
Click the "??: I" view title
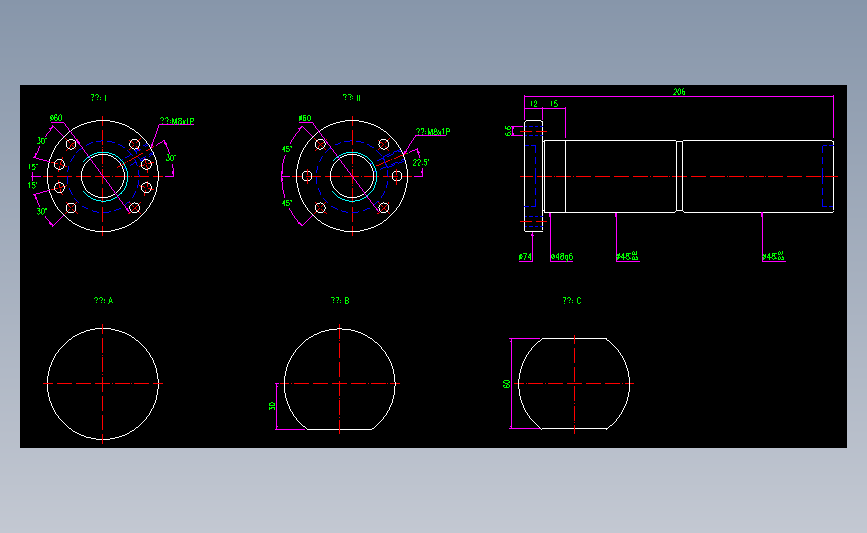coord(99,98)
